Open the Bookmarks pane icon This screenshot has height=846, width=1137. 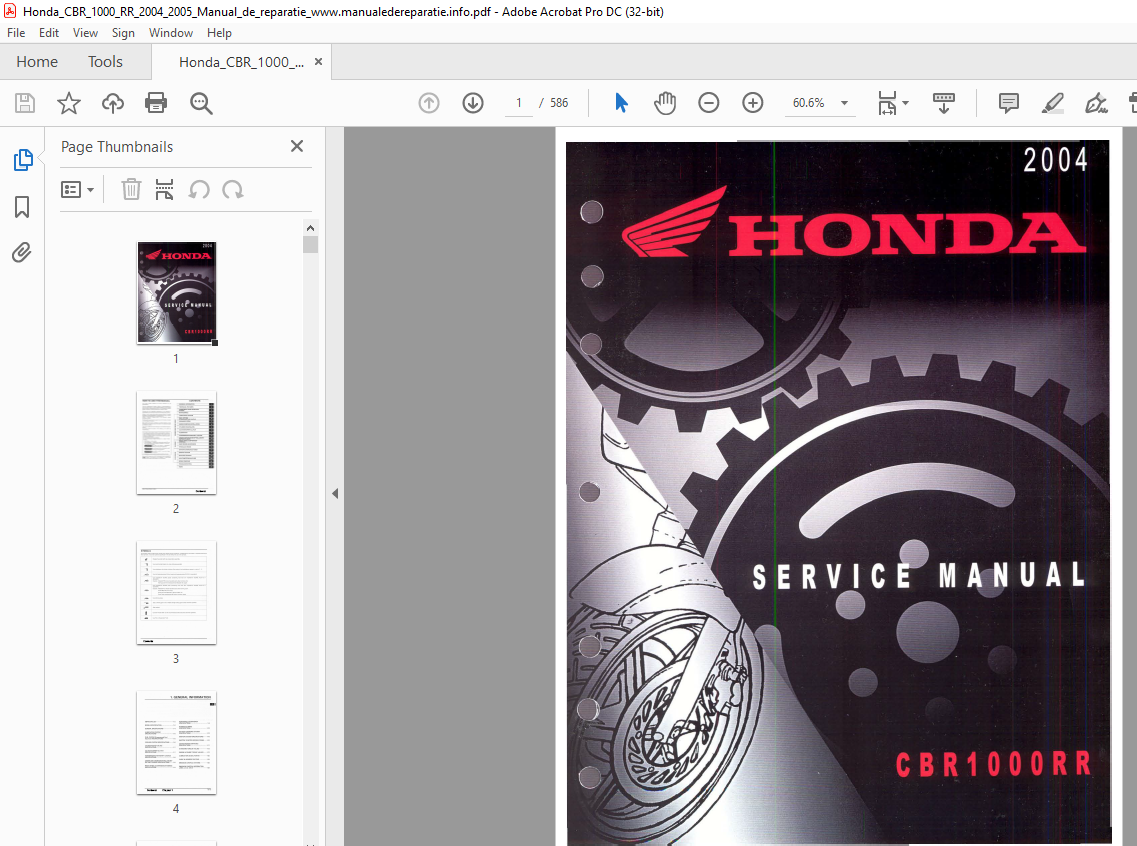coord(22,207)
